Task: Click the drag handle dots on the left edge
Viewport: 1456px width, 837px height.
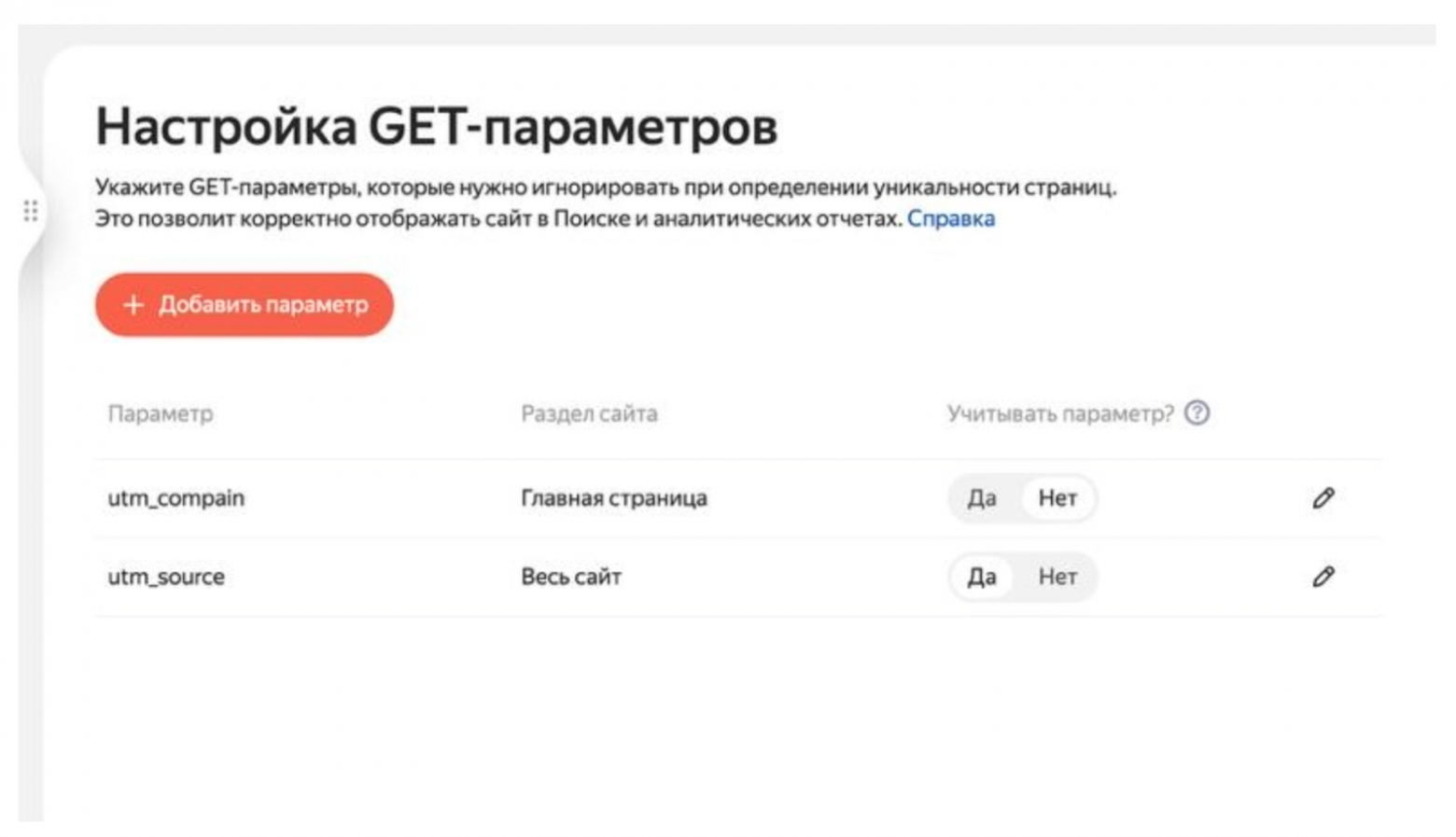Action: [30, 212]
